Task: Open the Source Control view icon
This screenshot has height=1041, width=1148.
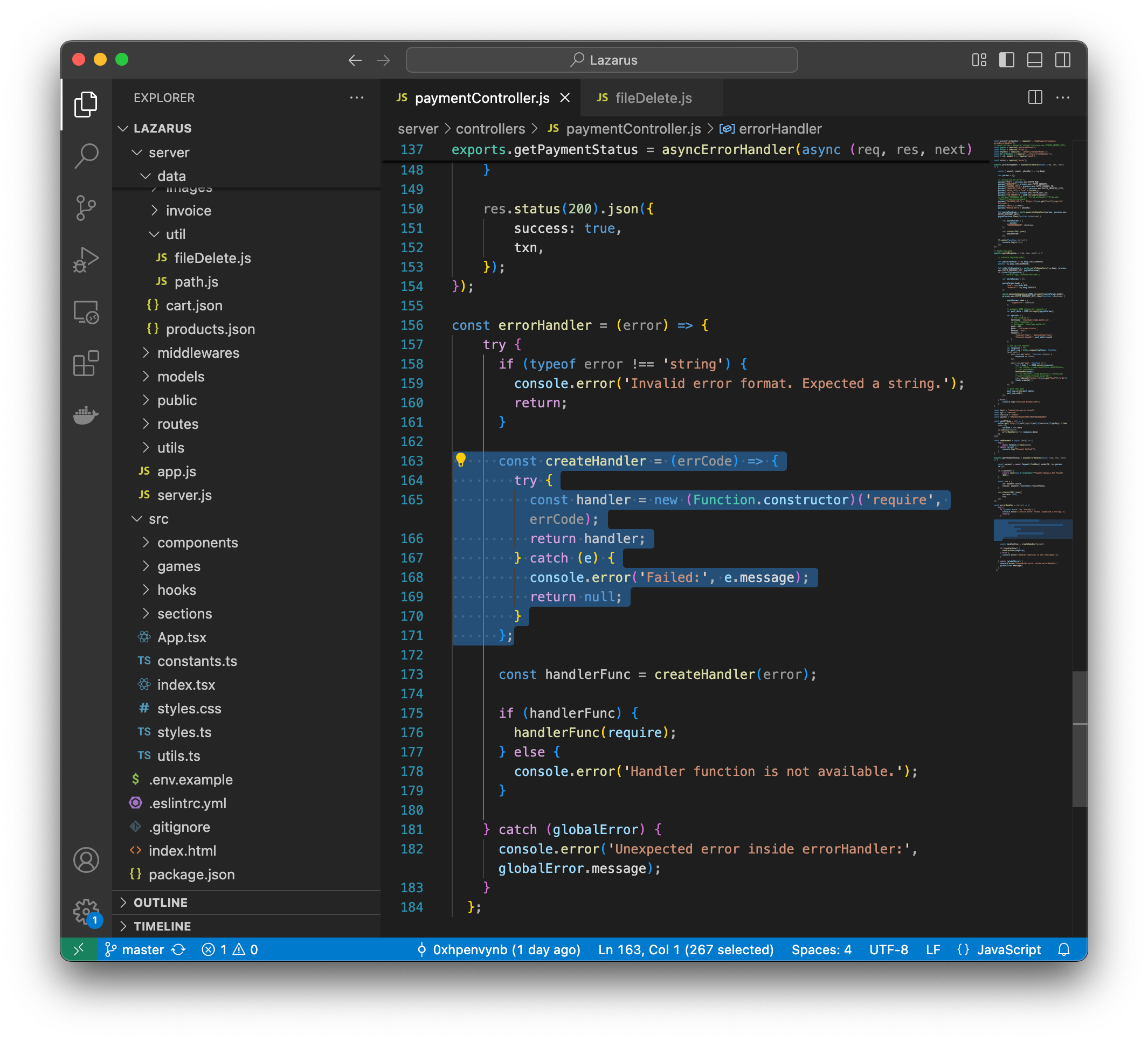Action: [x=86, y=208]
